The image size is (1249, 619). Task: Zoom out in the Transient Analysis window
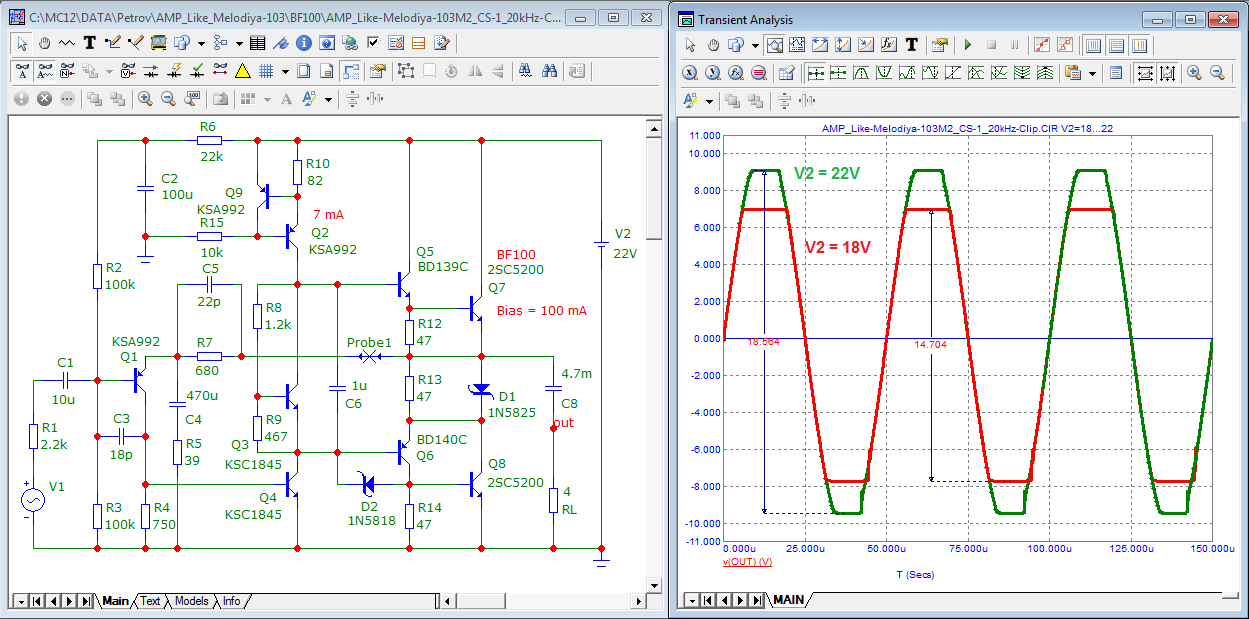pos(1217,73)
